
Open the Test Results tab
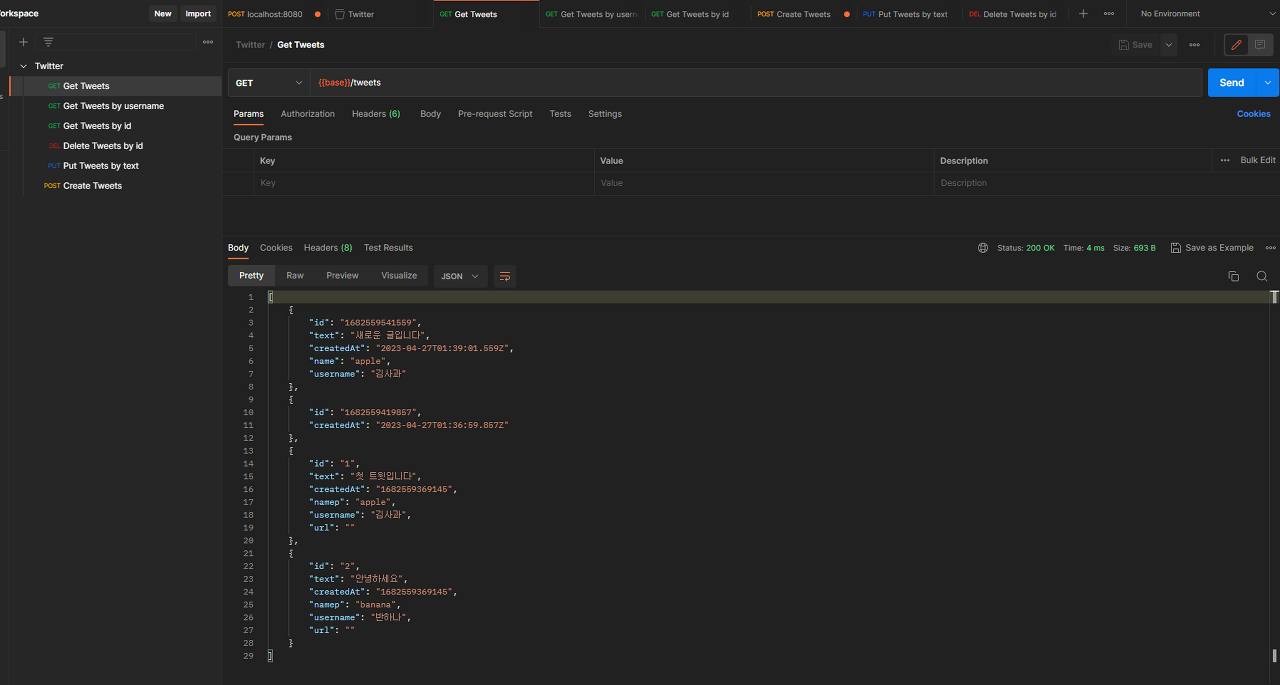[x=388, y=248]
